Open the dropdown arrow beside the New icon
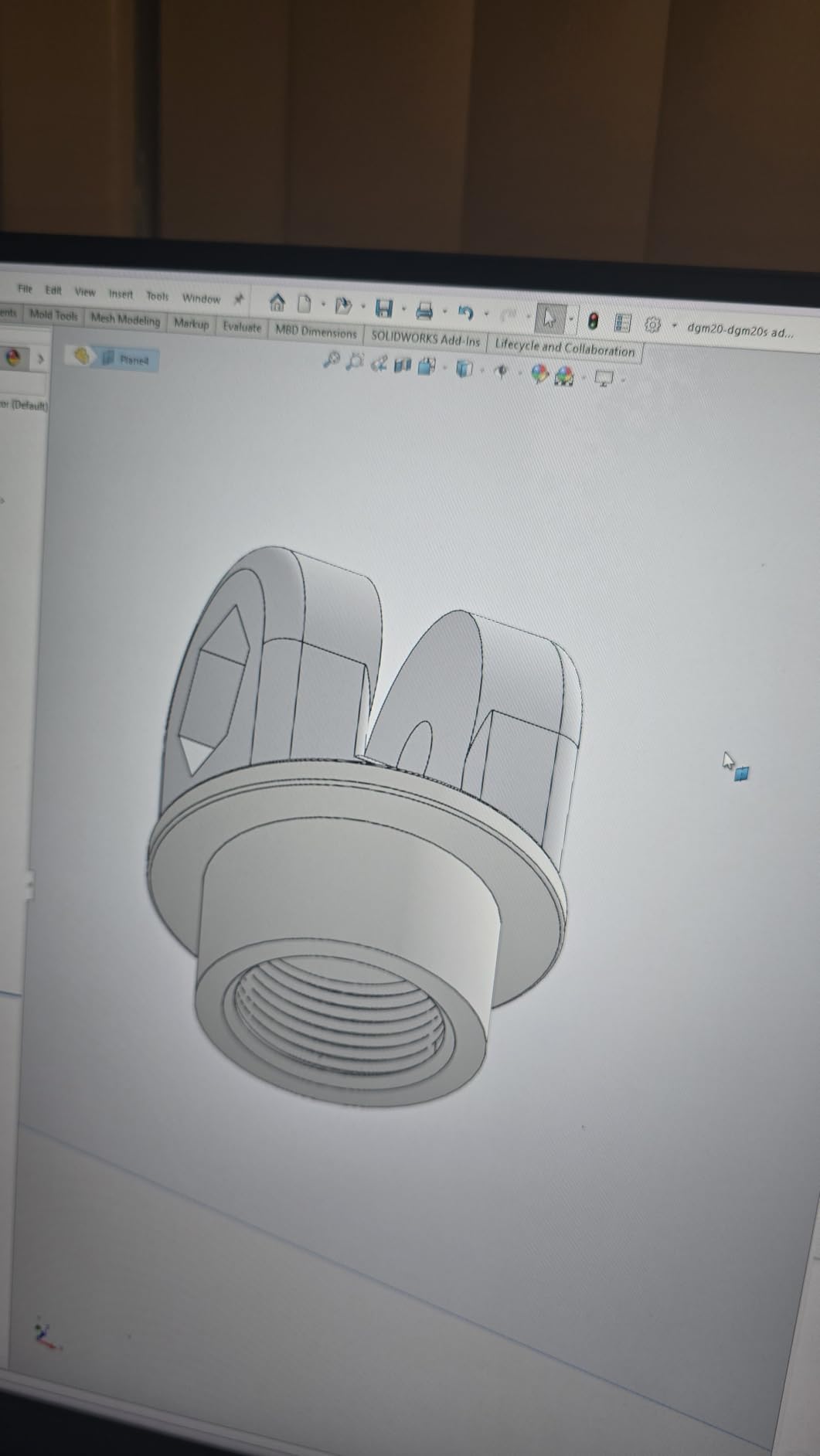Viewport: 820px width, 1456px height. point(323,304)
